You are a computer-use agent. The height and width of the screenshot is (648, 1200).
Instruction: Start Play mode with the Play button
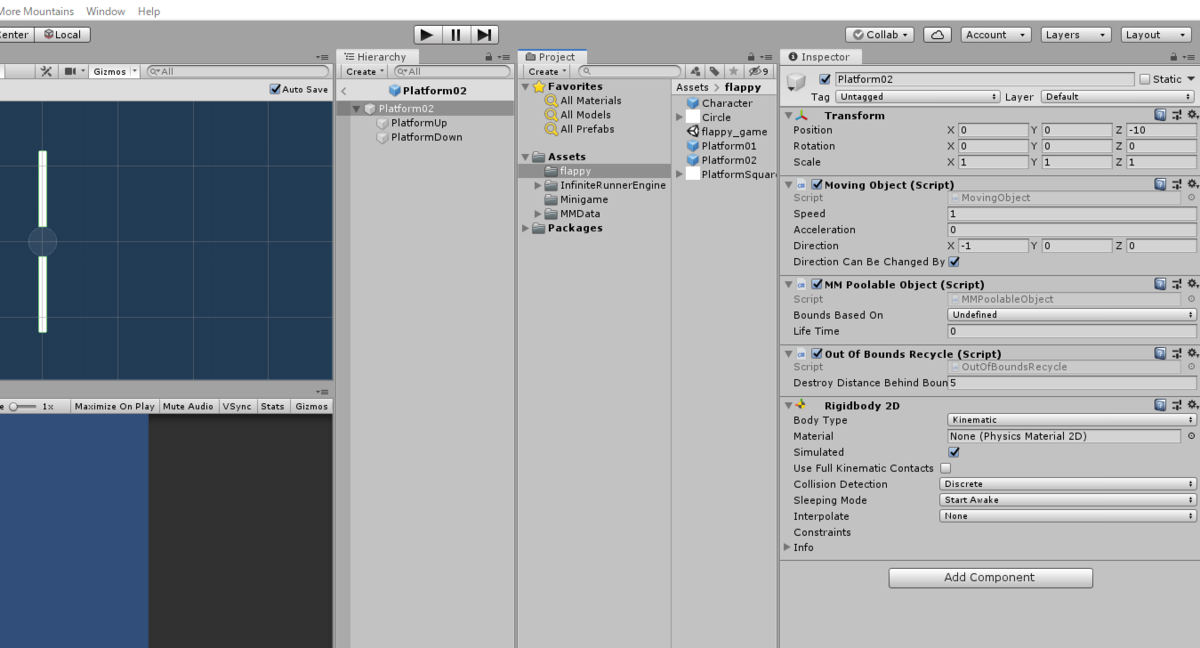[427, 35]
